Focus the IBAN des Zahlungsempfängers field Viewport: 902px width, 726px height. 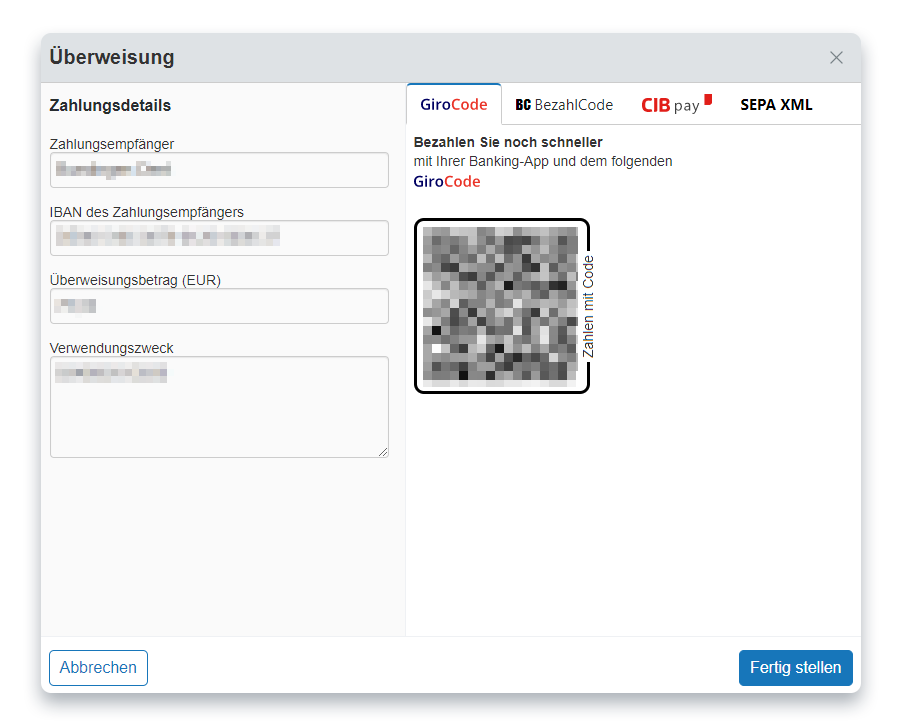[x=219, y=238]
